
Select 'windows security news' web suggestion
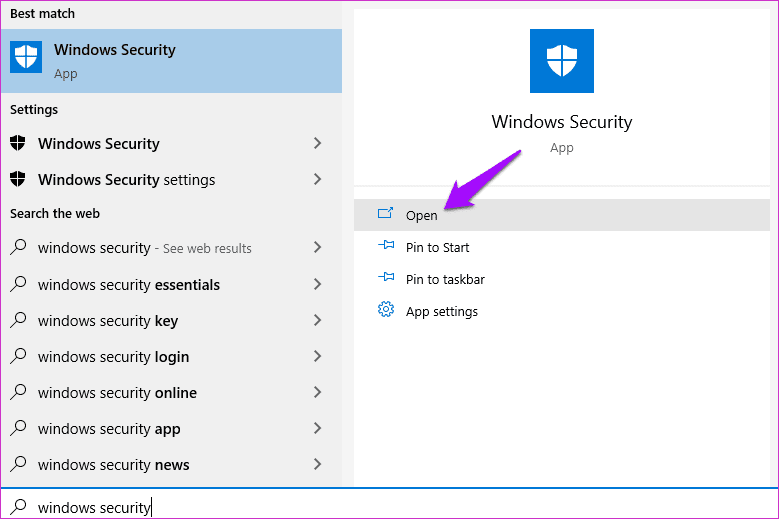tap(113, 465)
